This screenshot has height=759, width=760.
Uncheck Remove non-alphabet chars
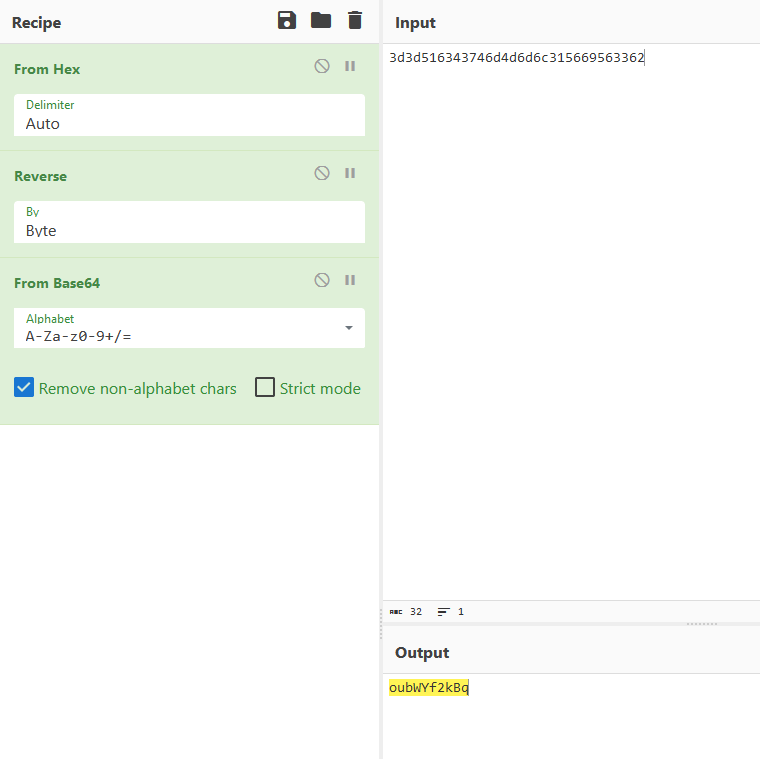[x=24, y=388]
